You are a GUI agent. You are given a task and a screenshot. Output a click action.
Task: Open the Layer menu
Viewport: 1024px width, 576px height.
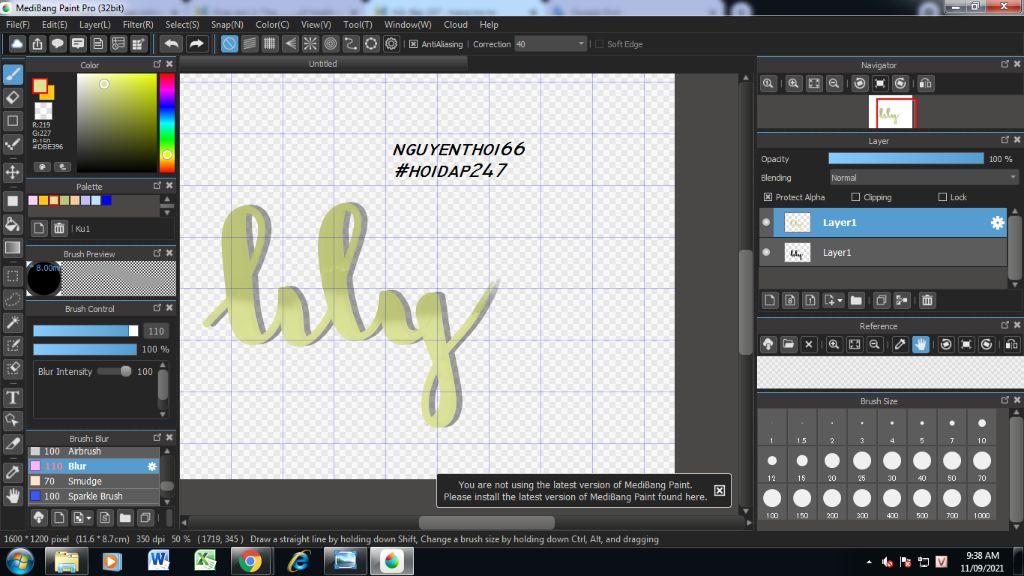click(x=95, y=24)
